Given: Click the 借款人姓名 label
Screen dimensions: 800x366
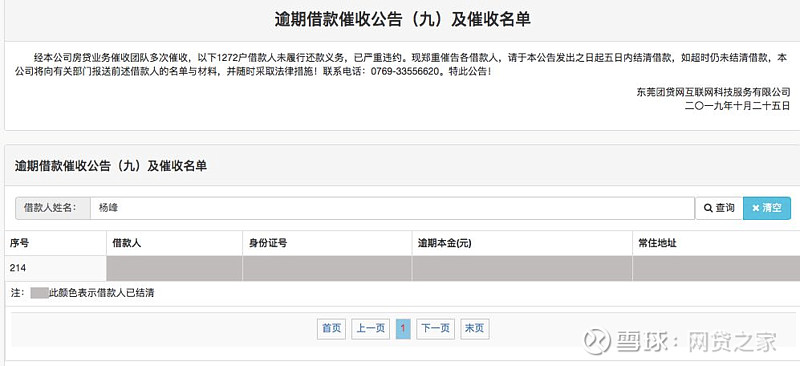Looking at the screenshot, I should 53,208.
